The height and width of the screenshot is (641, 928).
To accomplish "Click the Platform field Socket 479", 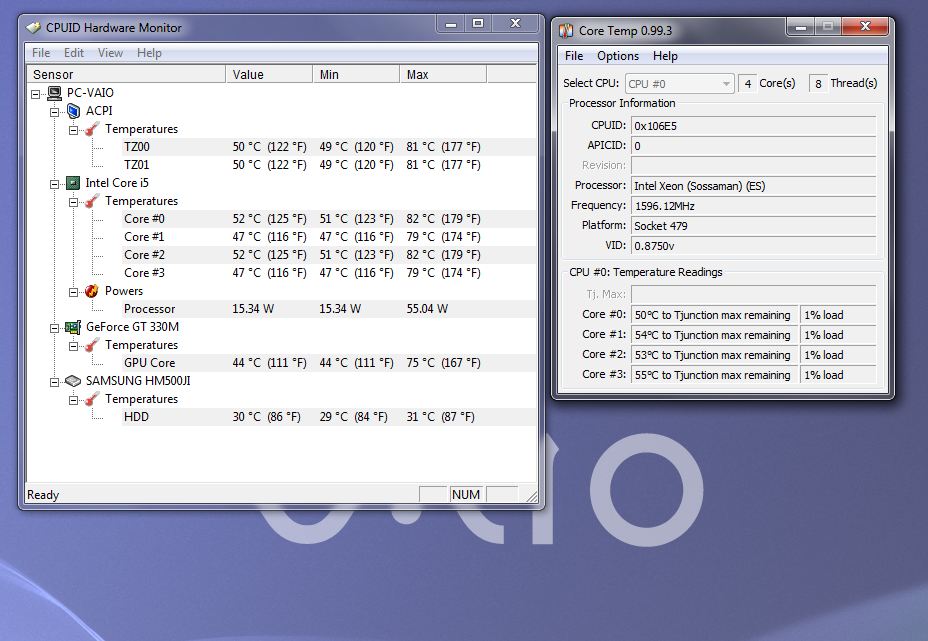I will click(753, 226).
